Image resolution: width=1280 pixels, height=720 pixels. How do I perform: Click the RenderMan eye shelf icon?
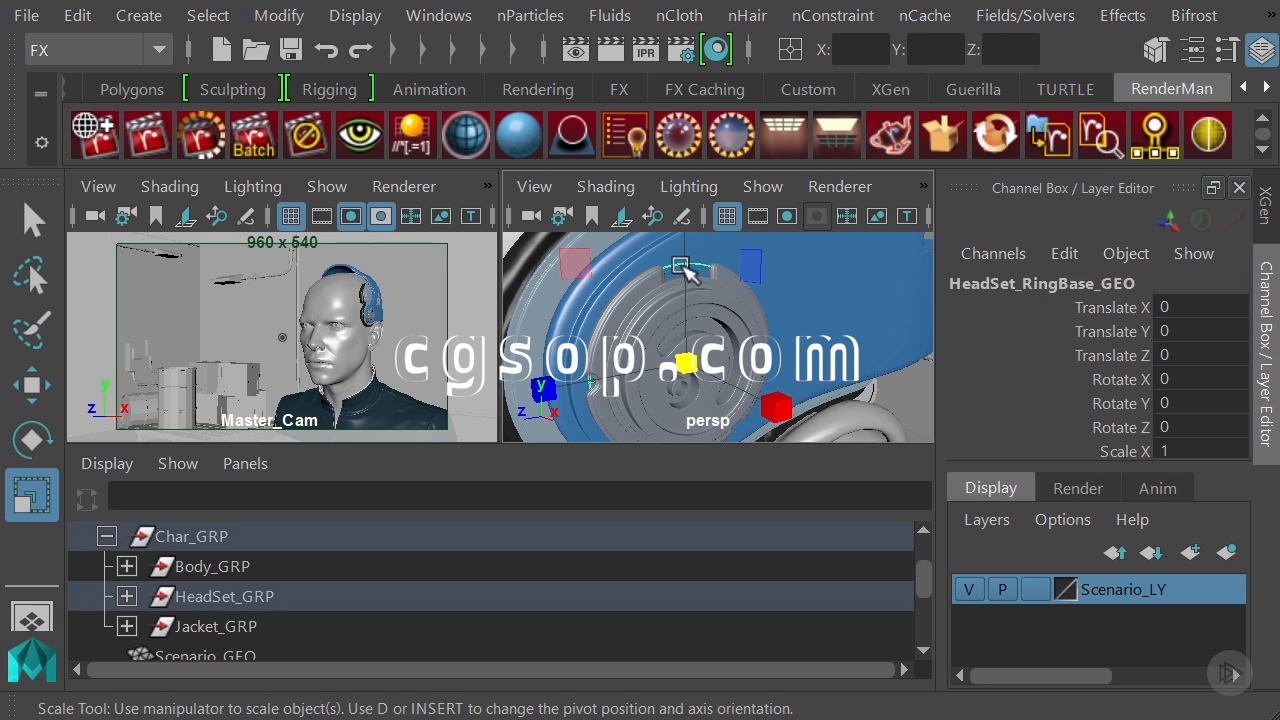(359, 135)
